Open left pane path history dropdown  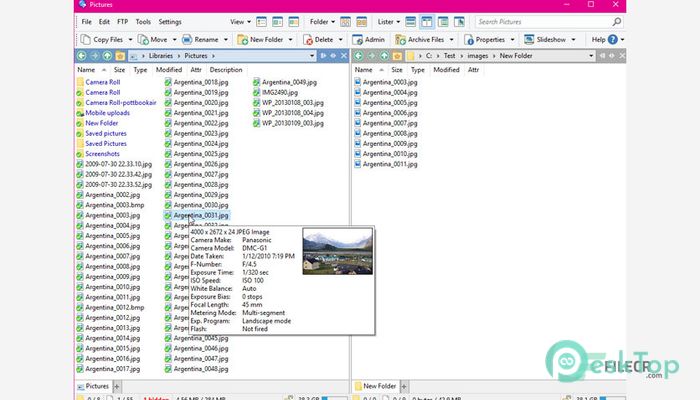pos(312,56)
